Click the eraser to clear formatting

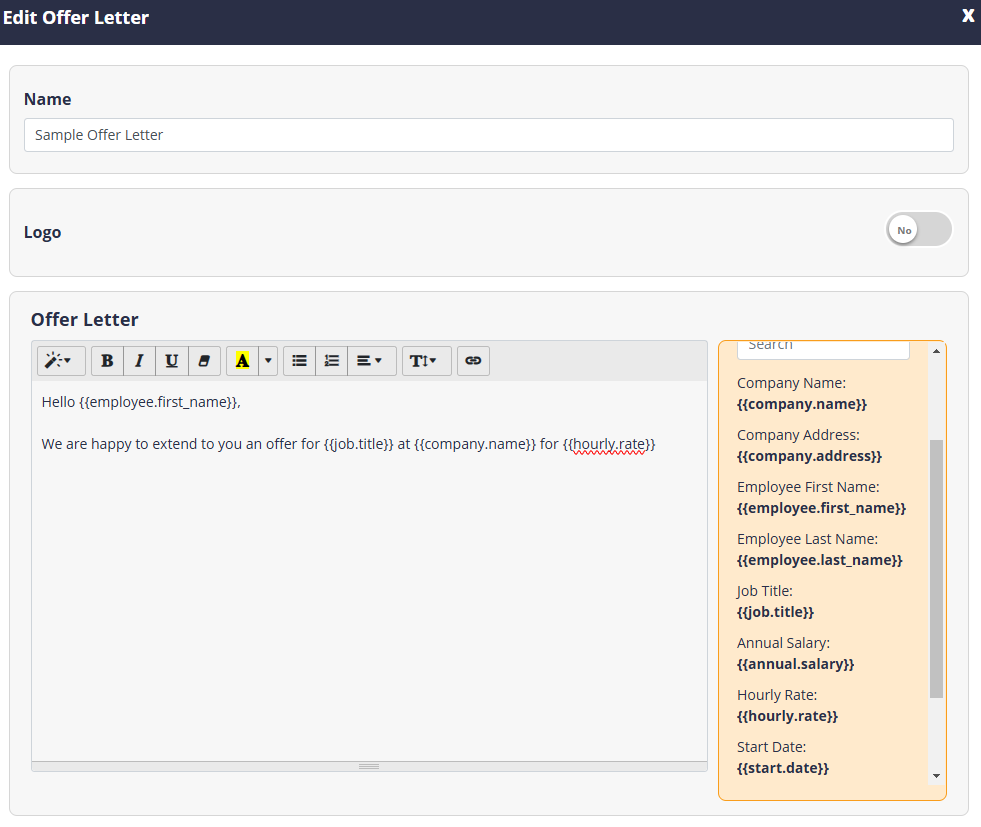204,361
